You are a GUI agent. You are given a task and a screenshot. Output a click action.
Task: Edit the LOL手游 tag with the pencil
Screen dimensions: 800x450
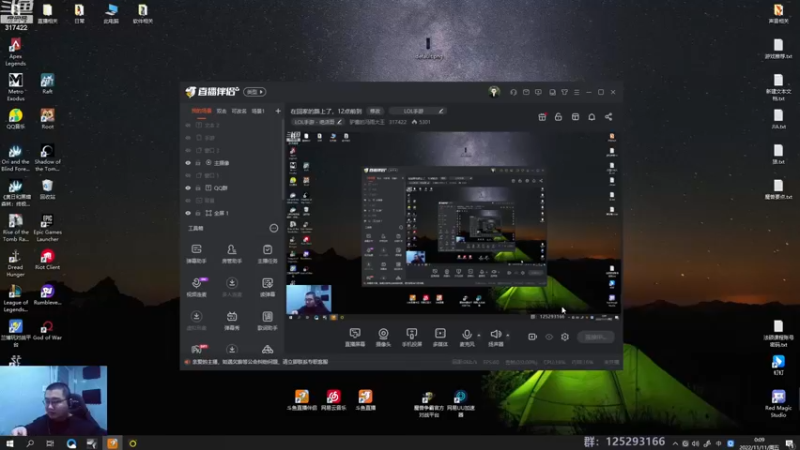[441, 111]
